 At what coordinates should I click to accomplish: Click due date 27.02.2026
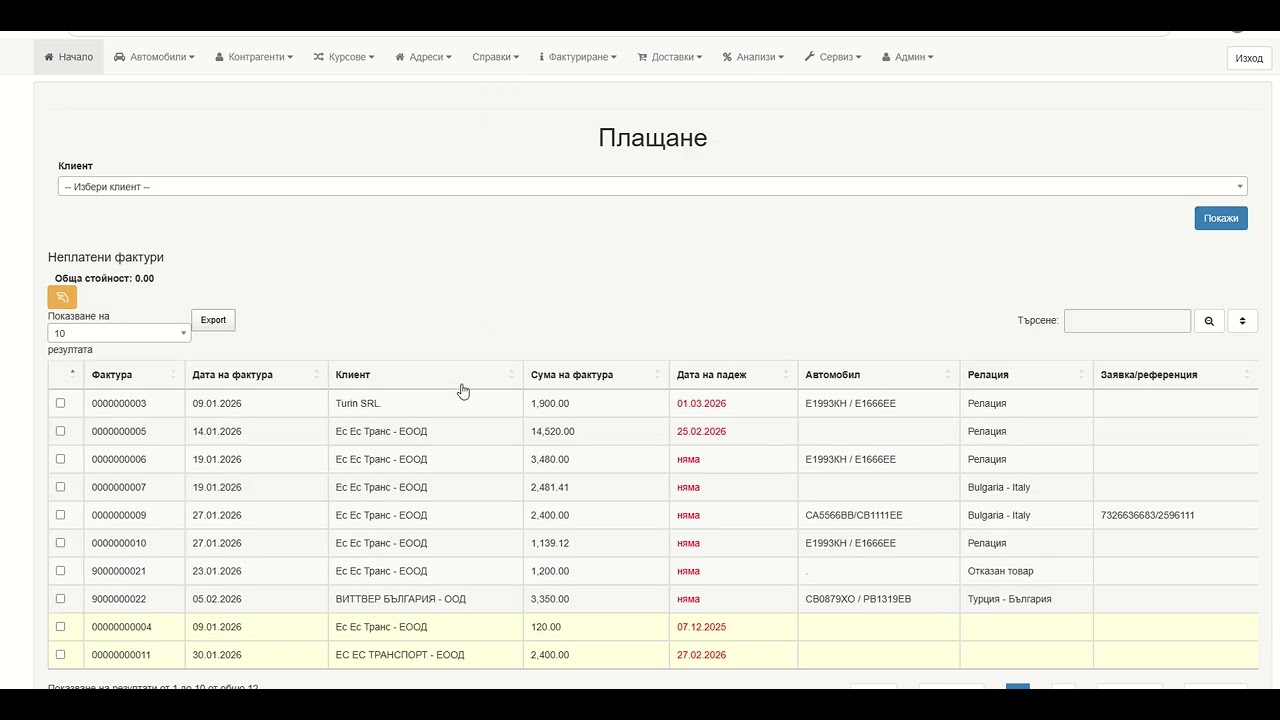coord(701,655)
